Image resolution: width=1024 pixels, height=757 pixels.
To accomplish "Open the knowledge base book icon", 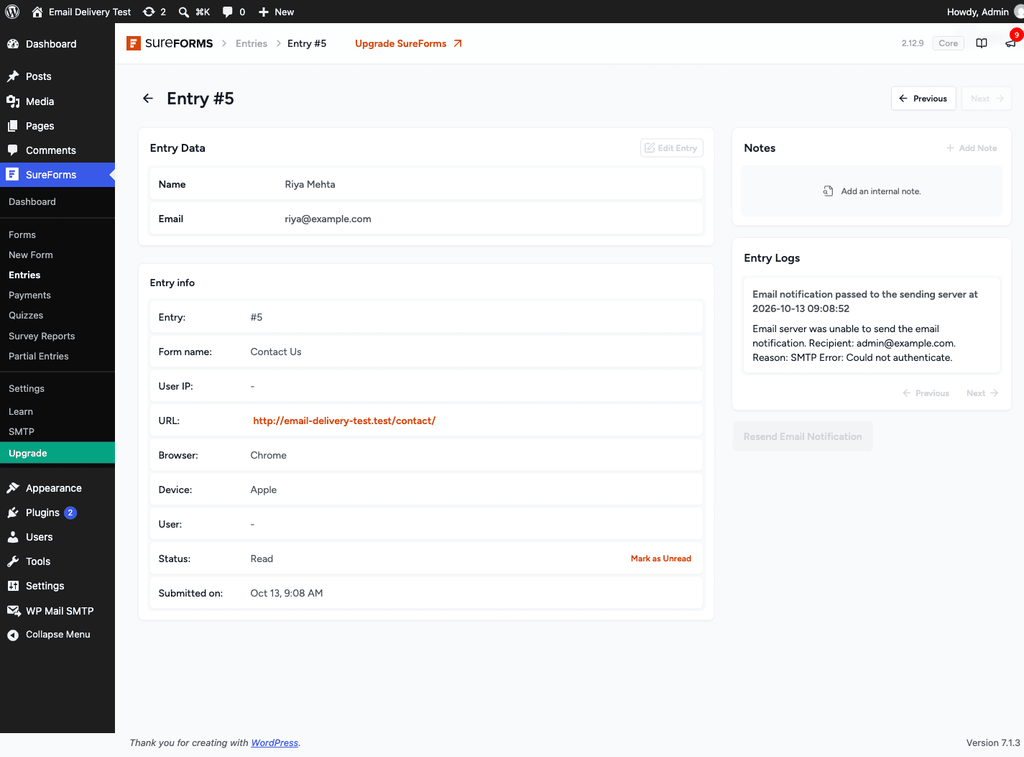I will [981, 43].
